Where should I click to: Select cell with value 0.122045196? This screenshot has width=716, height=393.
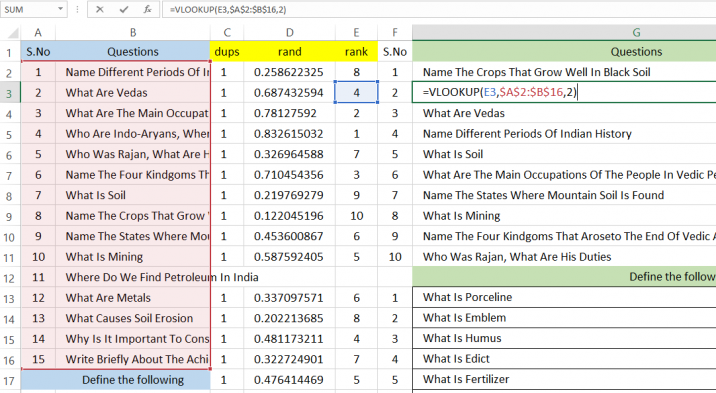click(290, 216)
